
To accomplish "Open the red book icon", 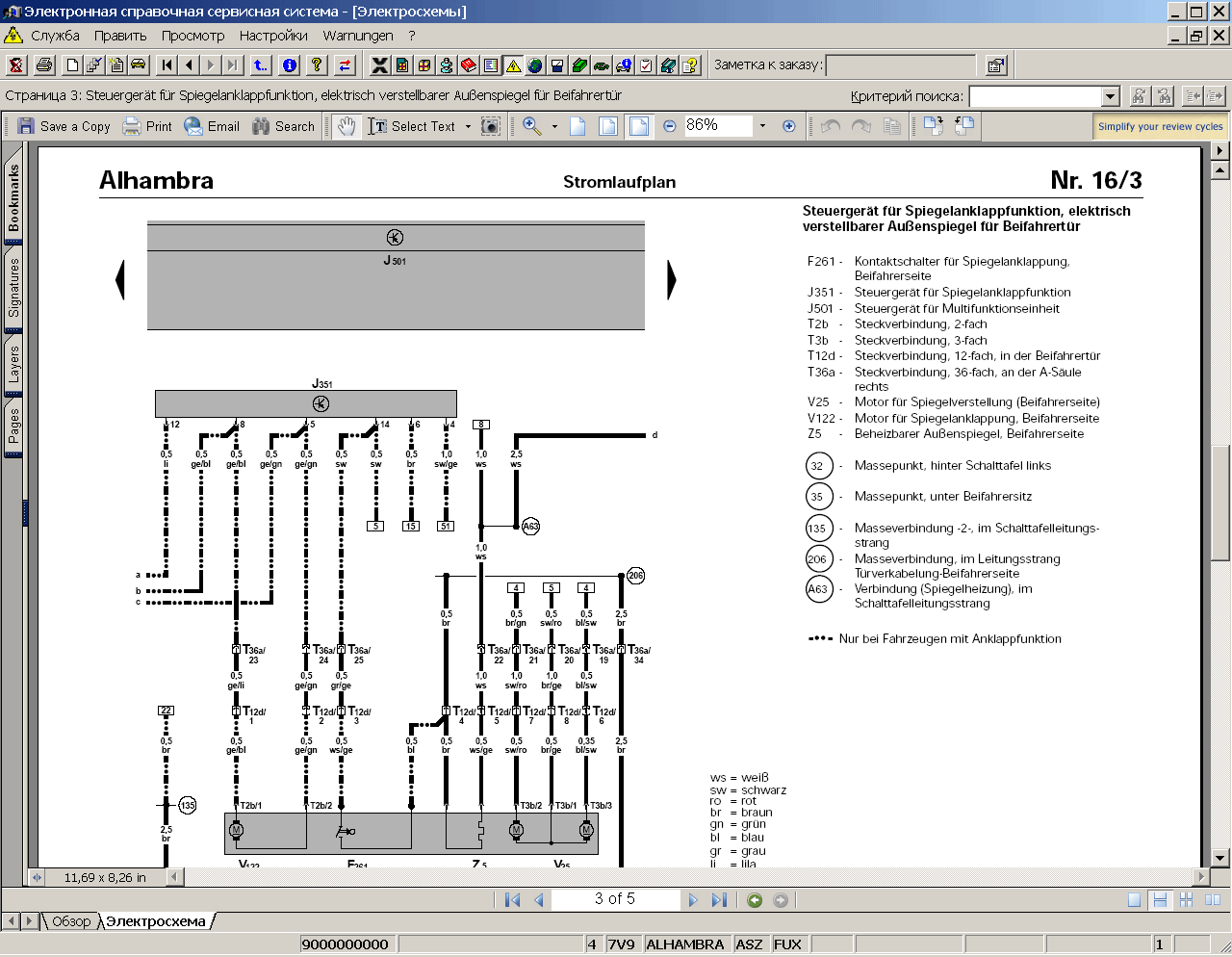I will click(x=469, y=65).
